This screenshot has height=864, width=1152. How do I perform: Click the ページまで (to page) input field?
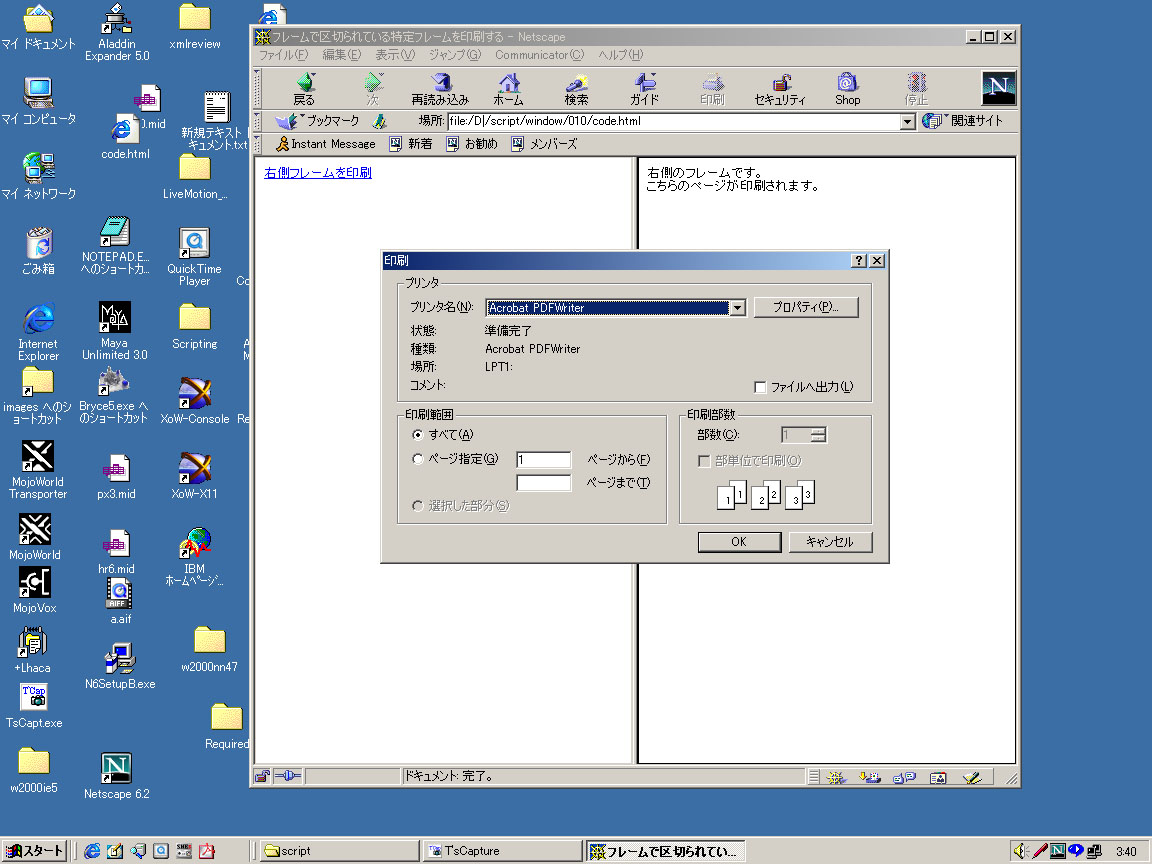(x=544, y=483)
